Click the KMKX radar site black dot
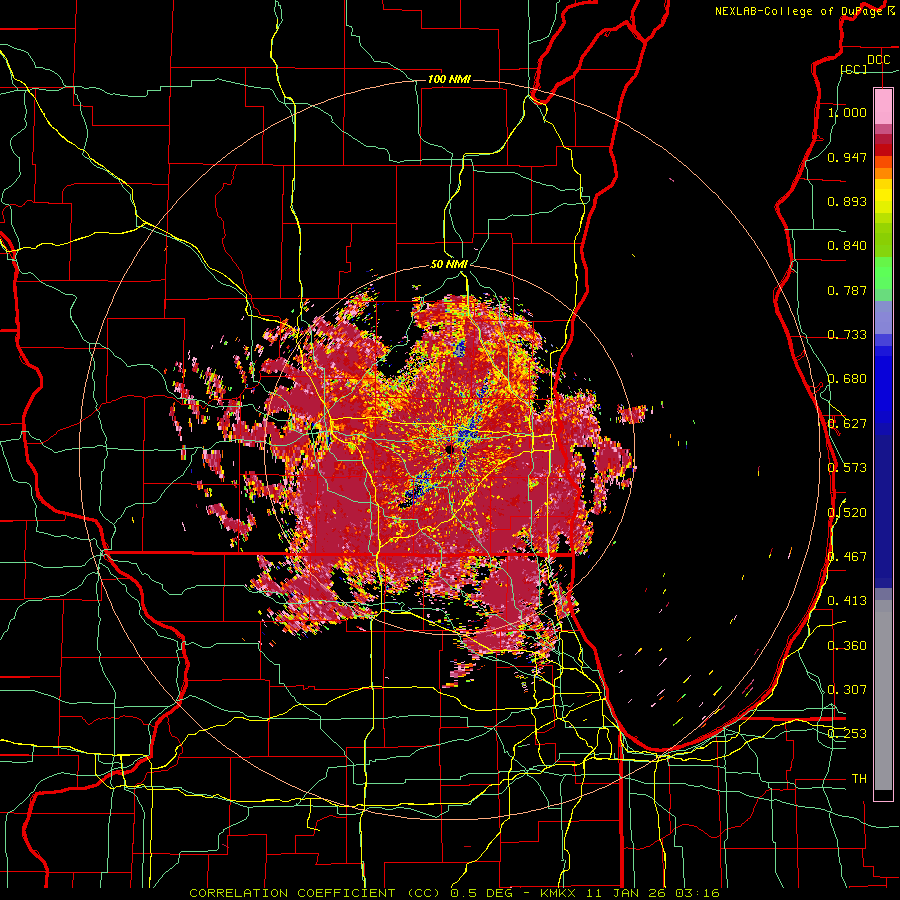This screenshot has height=900, width=900. (449, 450)
